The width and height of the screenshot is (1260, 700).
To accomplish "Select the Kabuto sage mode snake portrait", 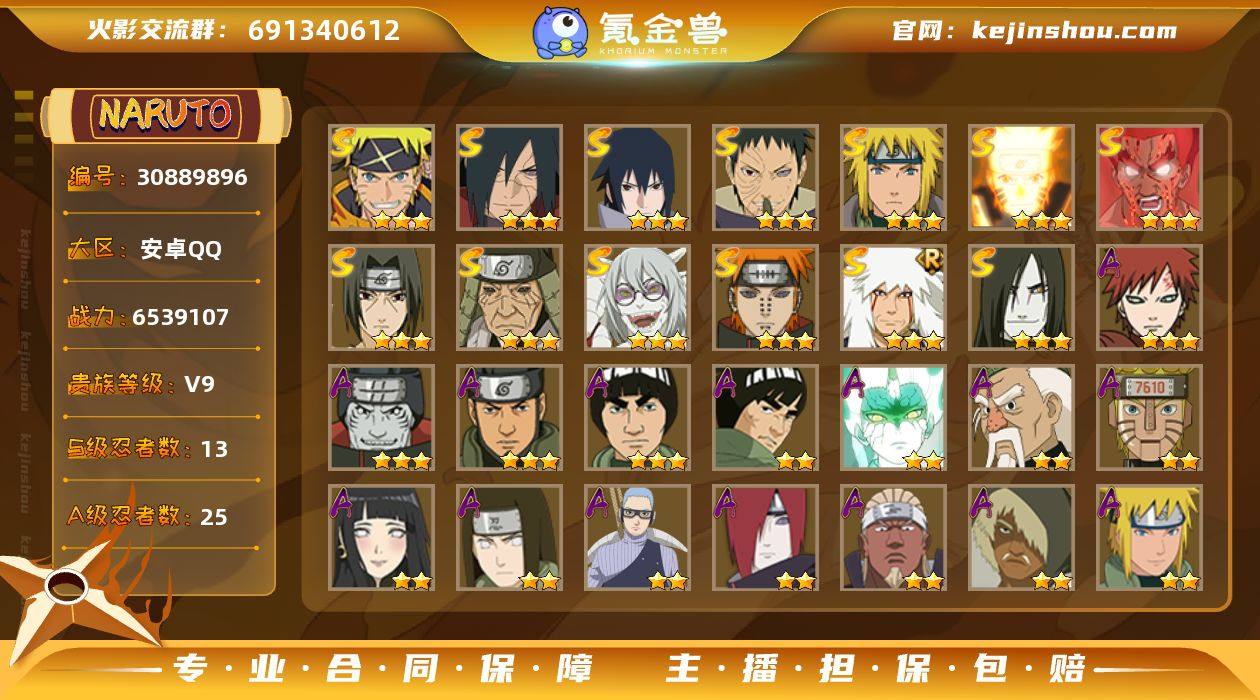I will [x=637, y=298].
